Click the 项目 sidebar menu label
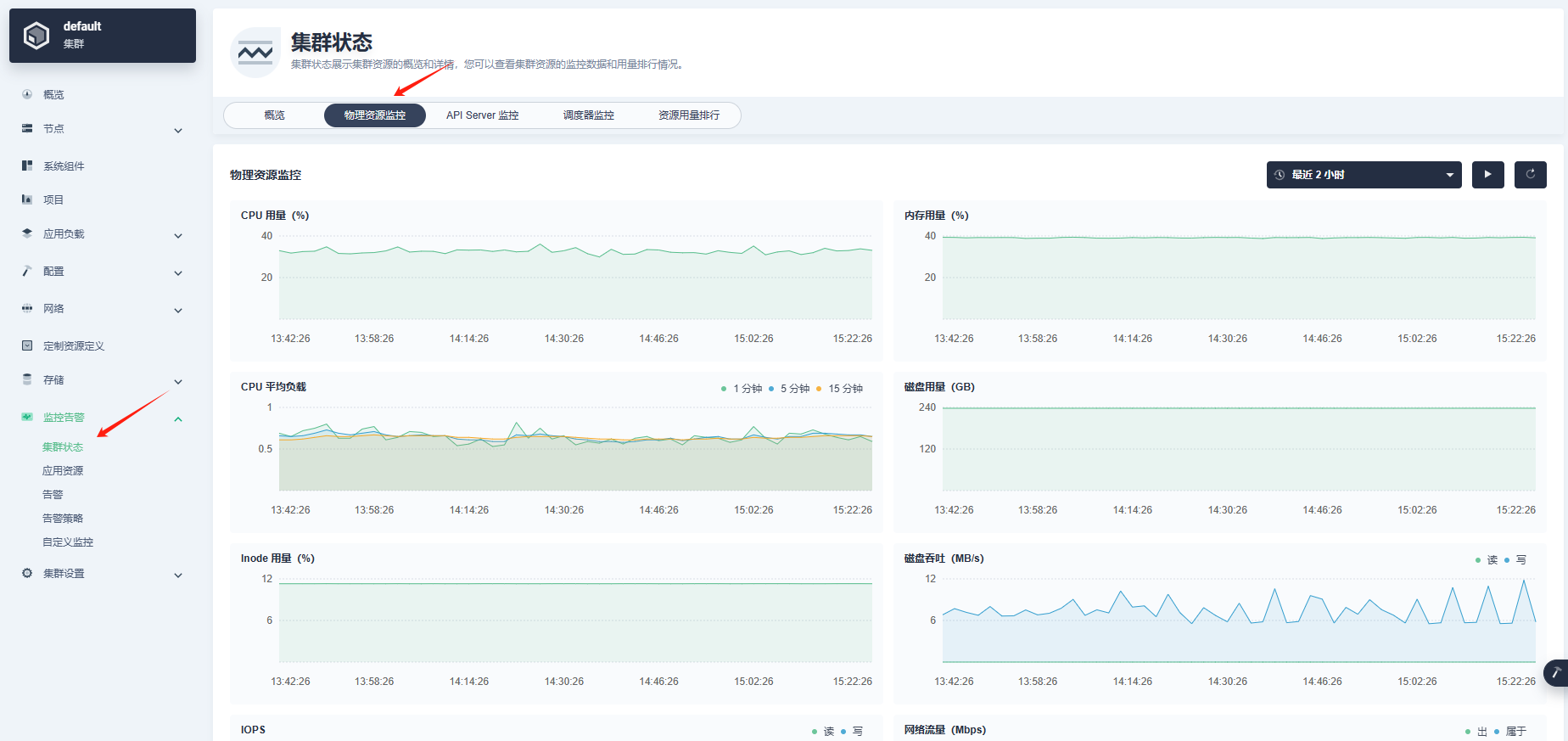1568x741 pixels. click(x=53, y=199)
